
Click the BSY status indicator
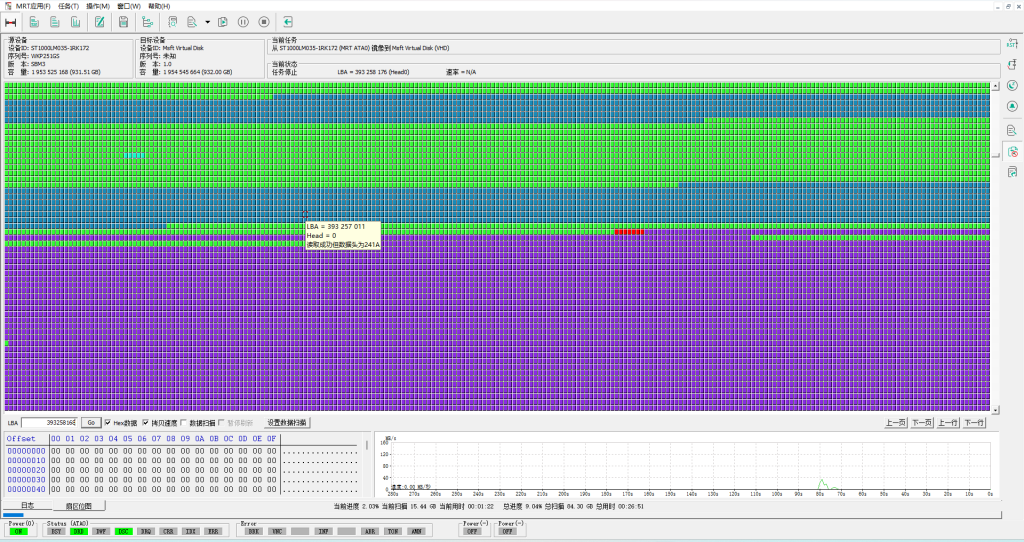click(x=56, y=531)
